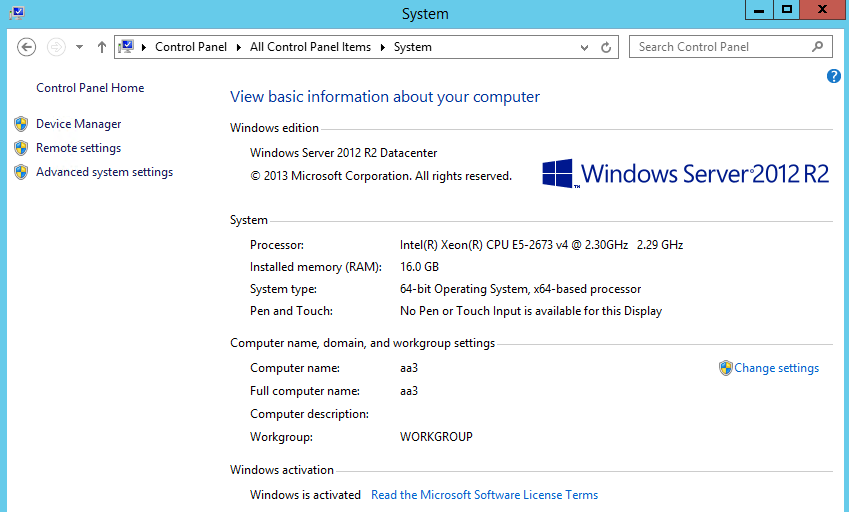Screen dimensions: 849x512
Task: Expand the arrow after Control Panel breadcrumb
Action: click(238, 47)
